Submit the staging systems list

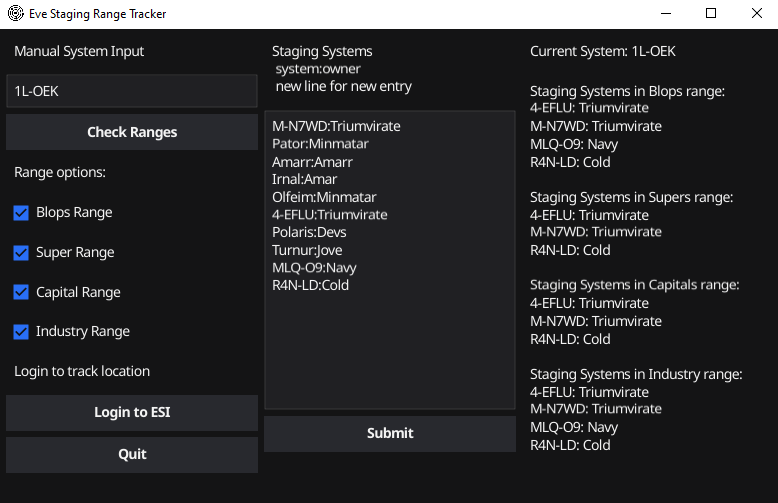coord(390,434)
